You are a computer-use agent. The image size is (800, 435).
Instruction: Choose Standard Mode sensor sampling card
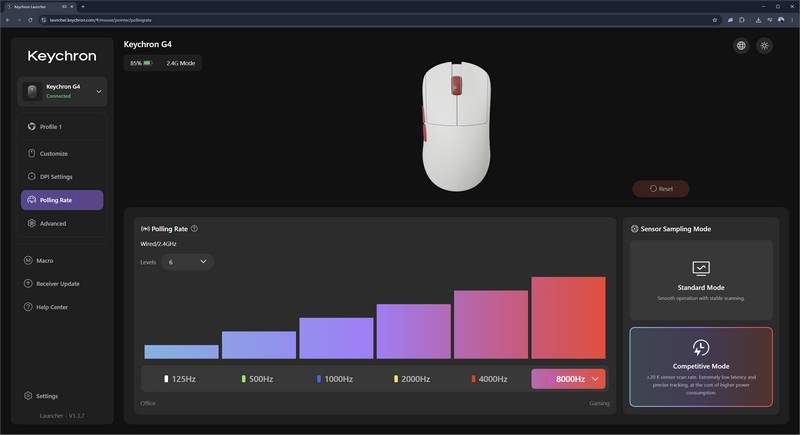[701, 280]
